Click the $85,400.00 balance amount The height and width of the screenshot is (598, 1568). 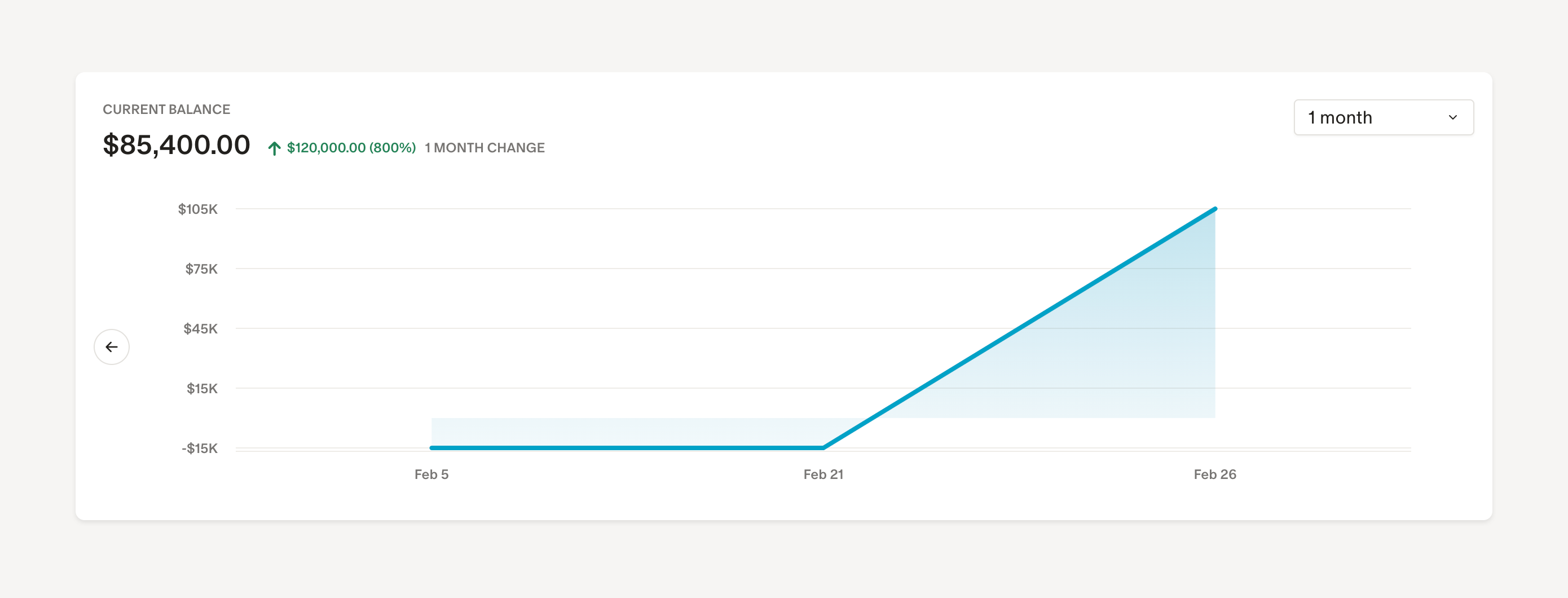177,145
